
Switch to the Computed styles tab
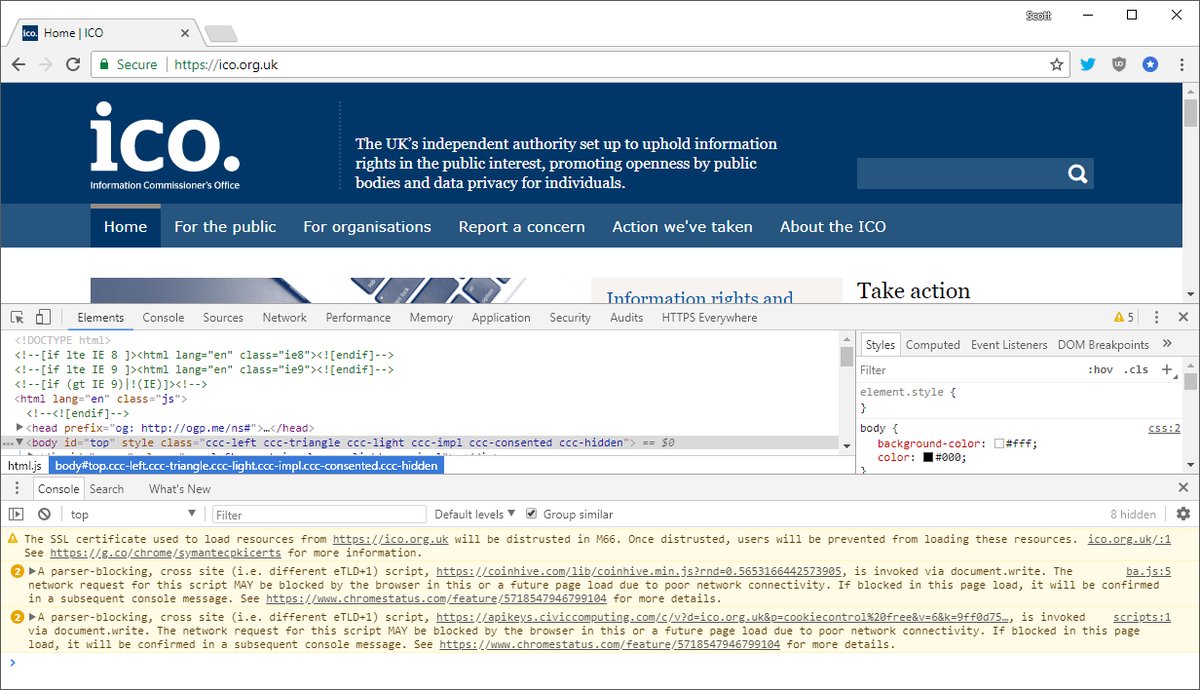coord(933,344)
